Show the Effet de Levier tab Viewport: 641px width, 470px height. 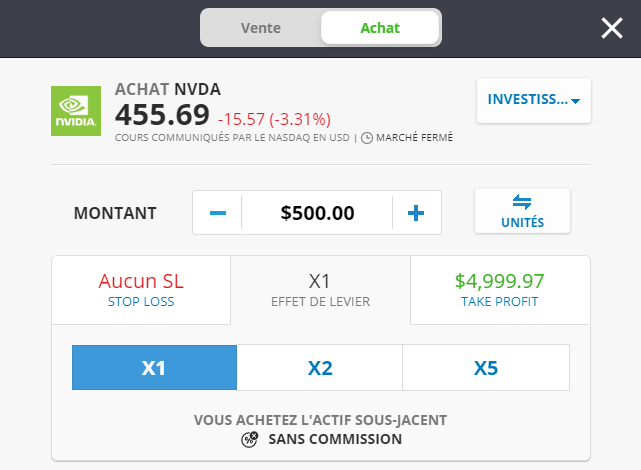[320, 290]
